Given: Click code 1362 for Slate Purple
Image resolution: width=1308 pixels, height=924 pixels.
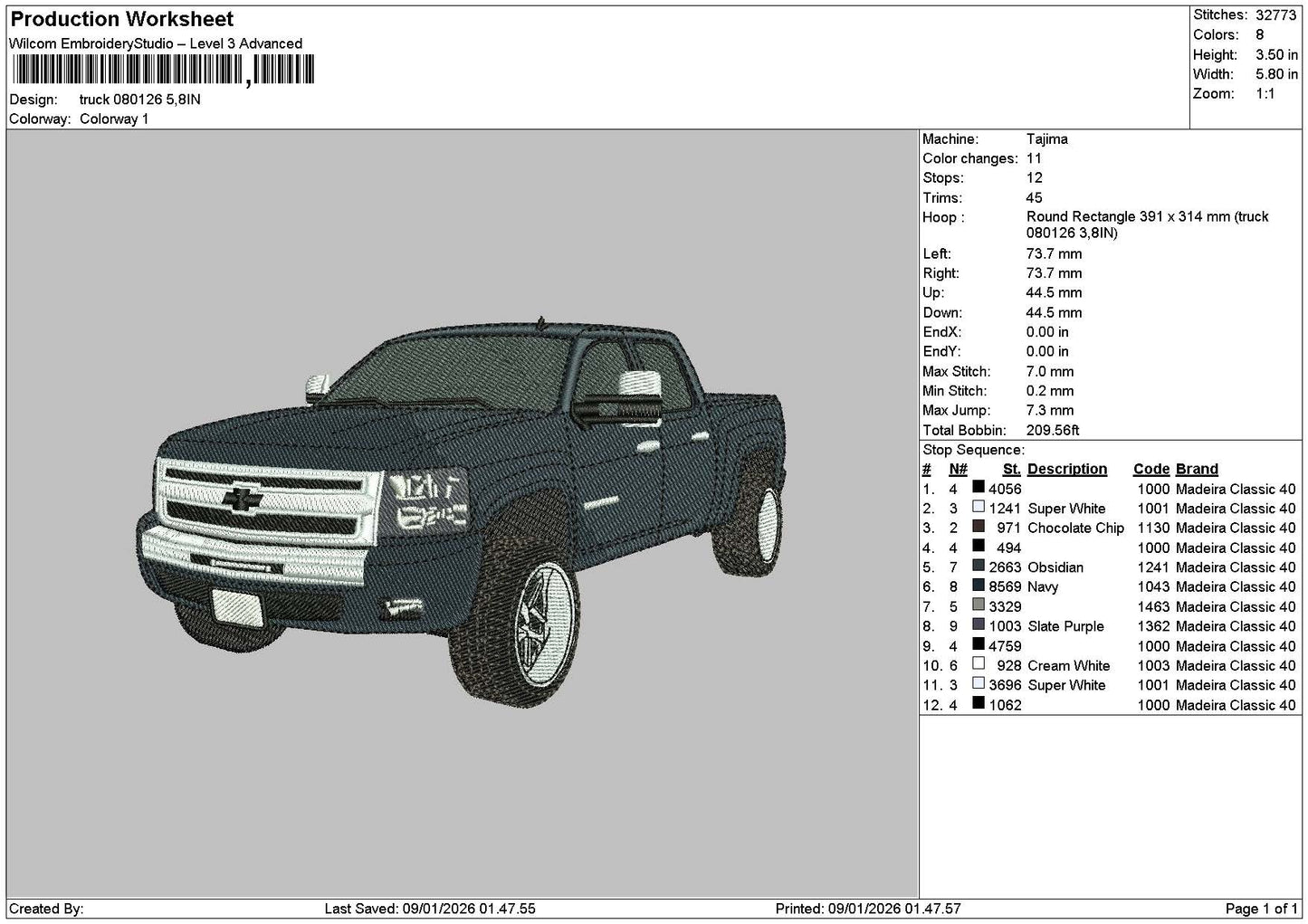Looking at the screenshot, I should pos(1153,626).
